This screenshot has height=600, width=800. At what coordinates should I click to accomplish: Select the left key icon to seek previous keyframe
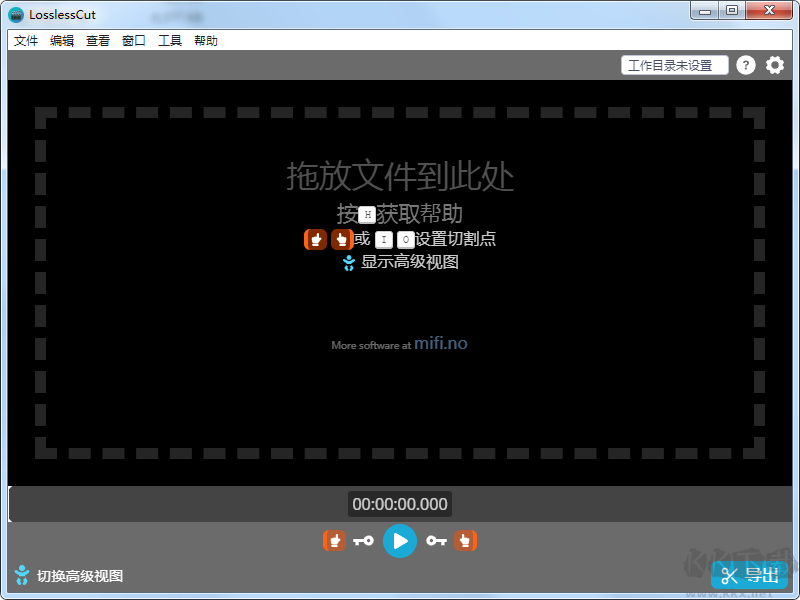click(x=364, y=540)
